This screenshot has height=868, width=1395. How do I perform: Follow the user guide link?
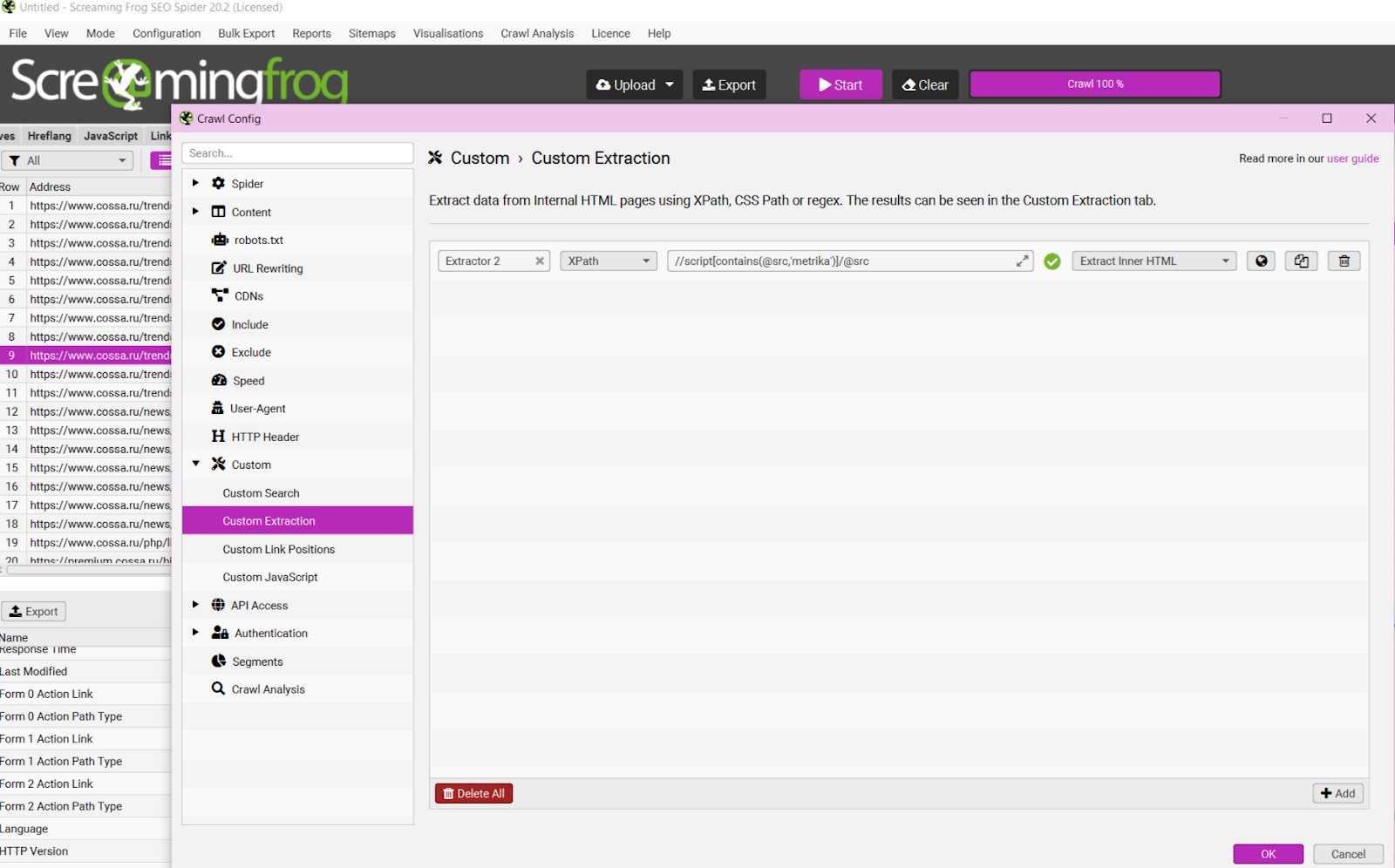[x=1352, y=159]
